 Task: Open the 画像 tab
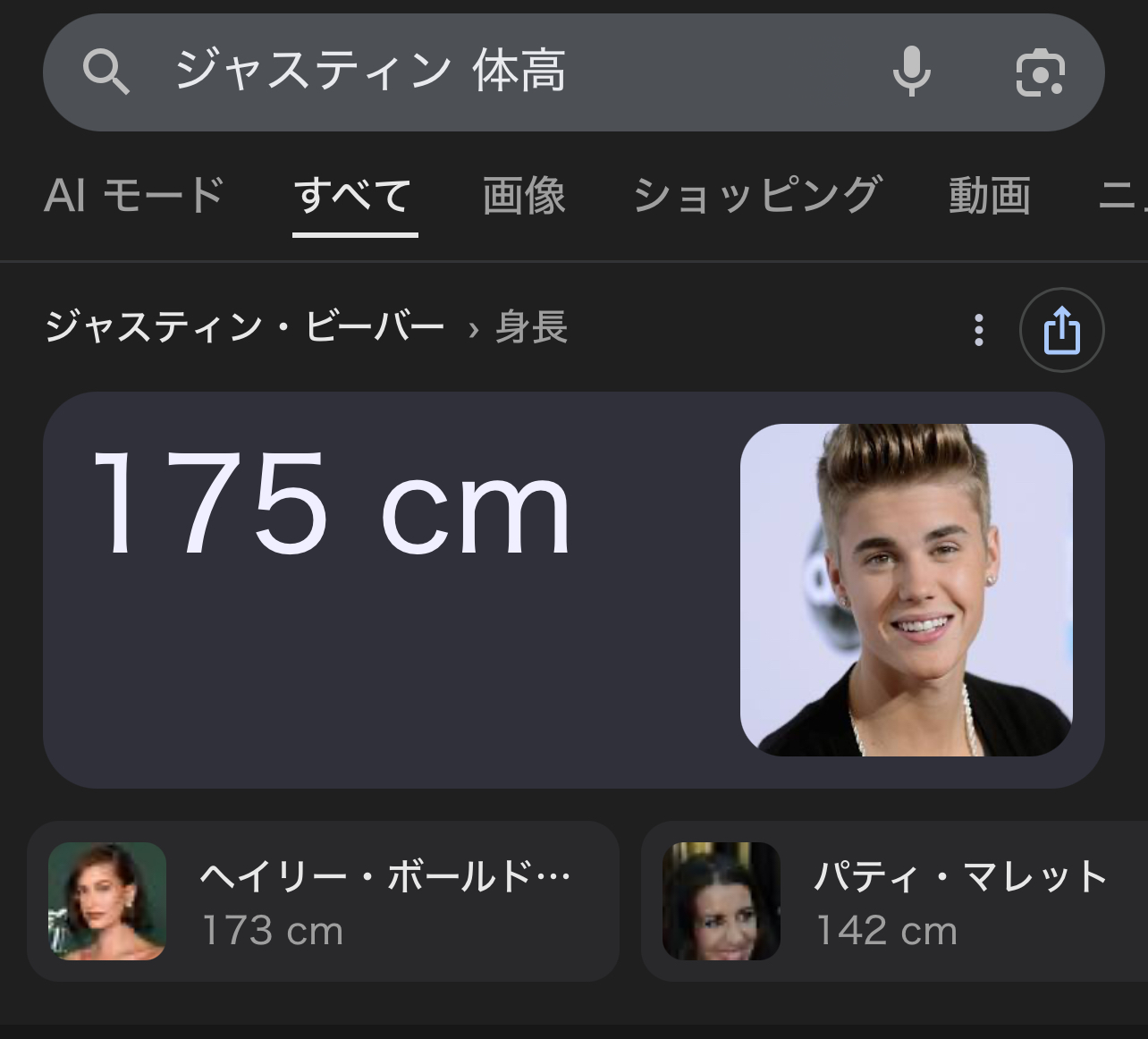pos(524,195)
